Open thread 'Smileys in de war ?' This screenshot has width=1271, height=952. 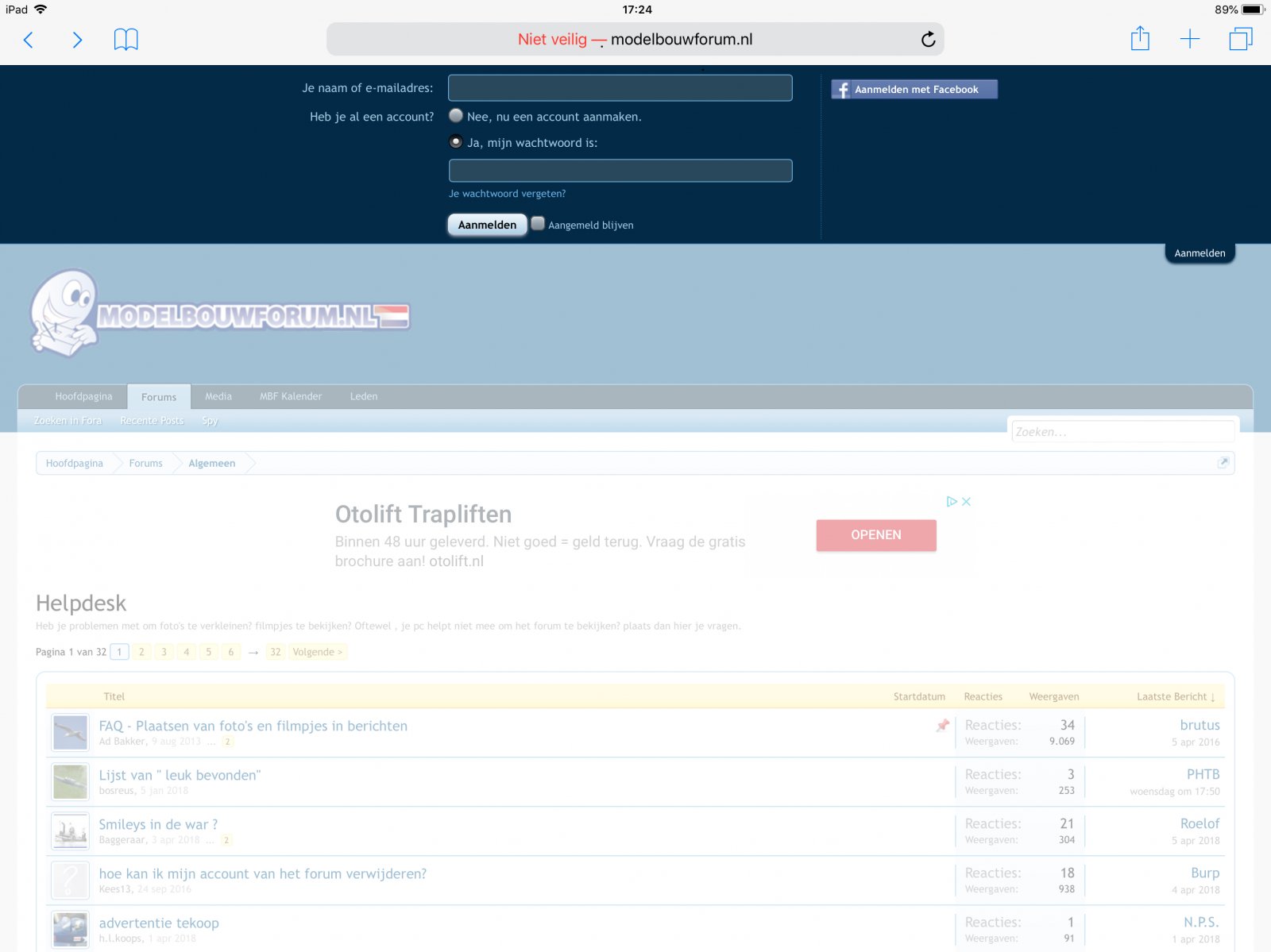158,824
